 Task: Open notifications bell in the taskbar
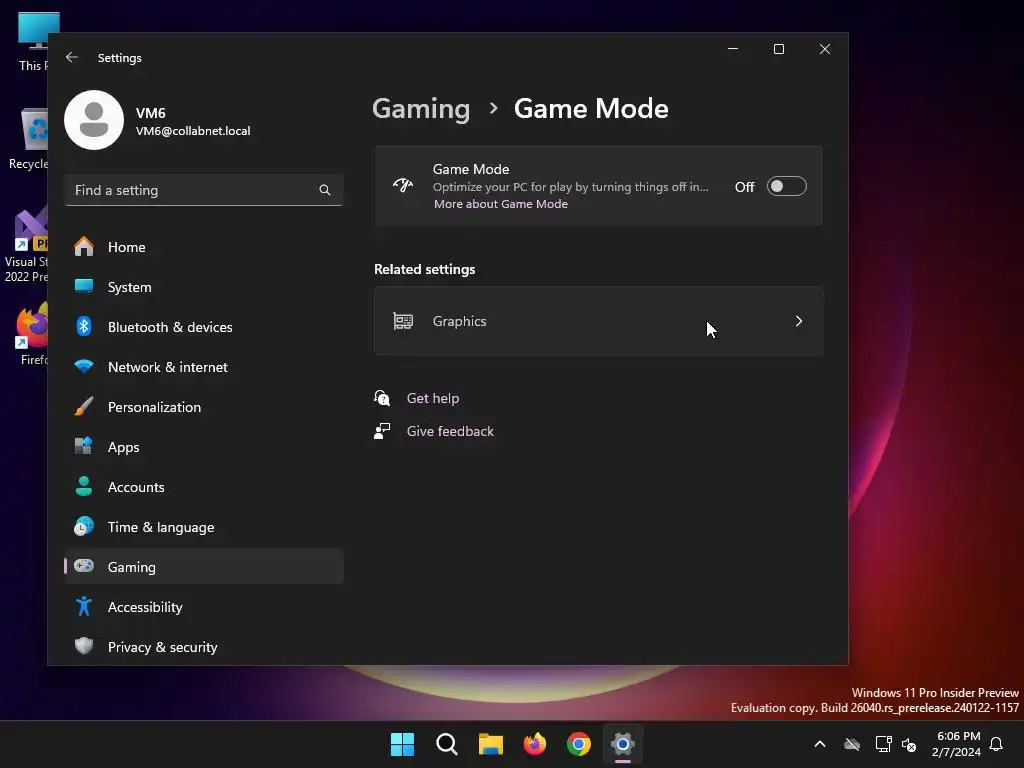pyautogui.click(x=997, y=744)
